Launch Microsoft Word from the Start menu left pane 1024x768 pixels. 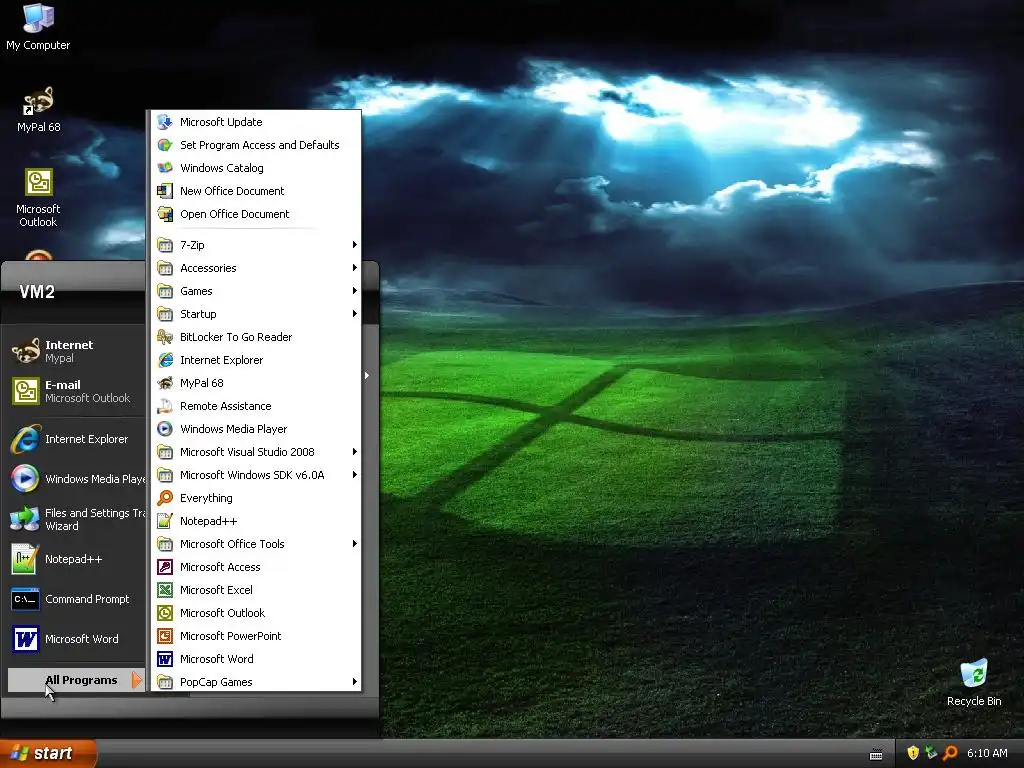pyautogui.click(x=75, y=639)
